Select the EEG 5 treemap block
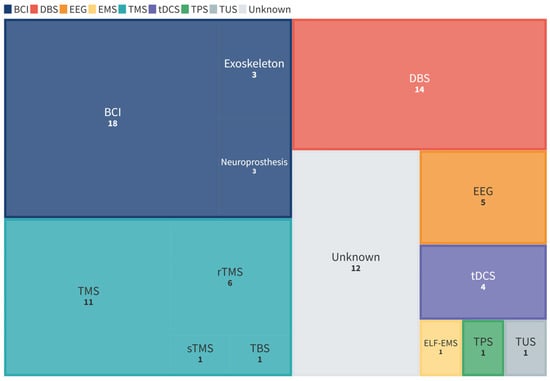Image resolution: width=550 pixels, height=381 pixels. (483, 197)
